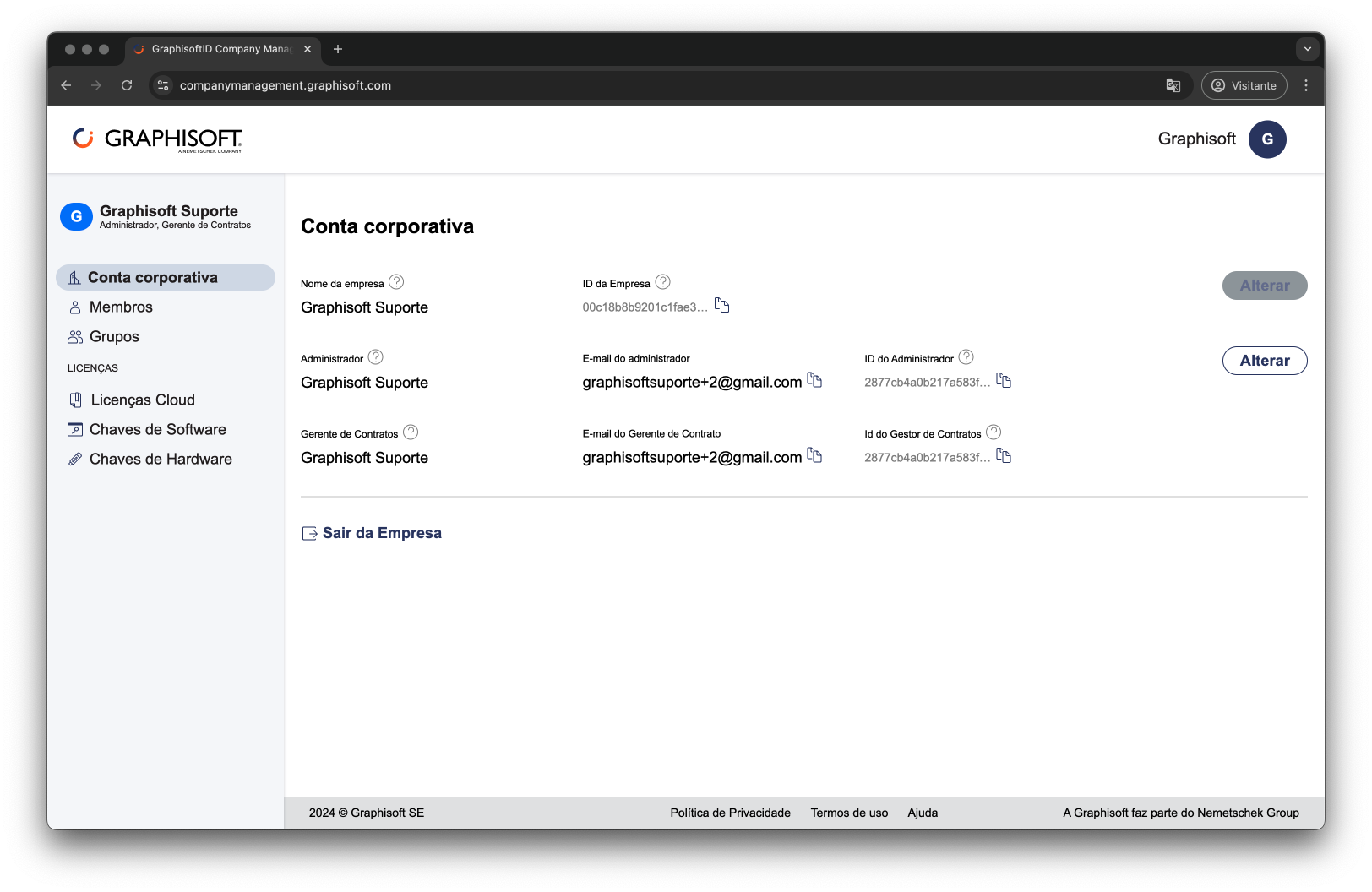
Task: Open Conta corporativa in the sidebar
Action: click(x=166, y=278)
